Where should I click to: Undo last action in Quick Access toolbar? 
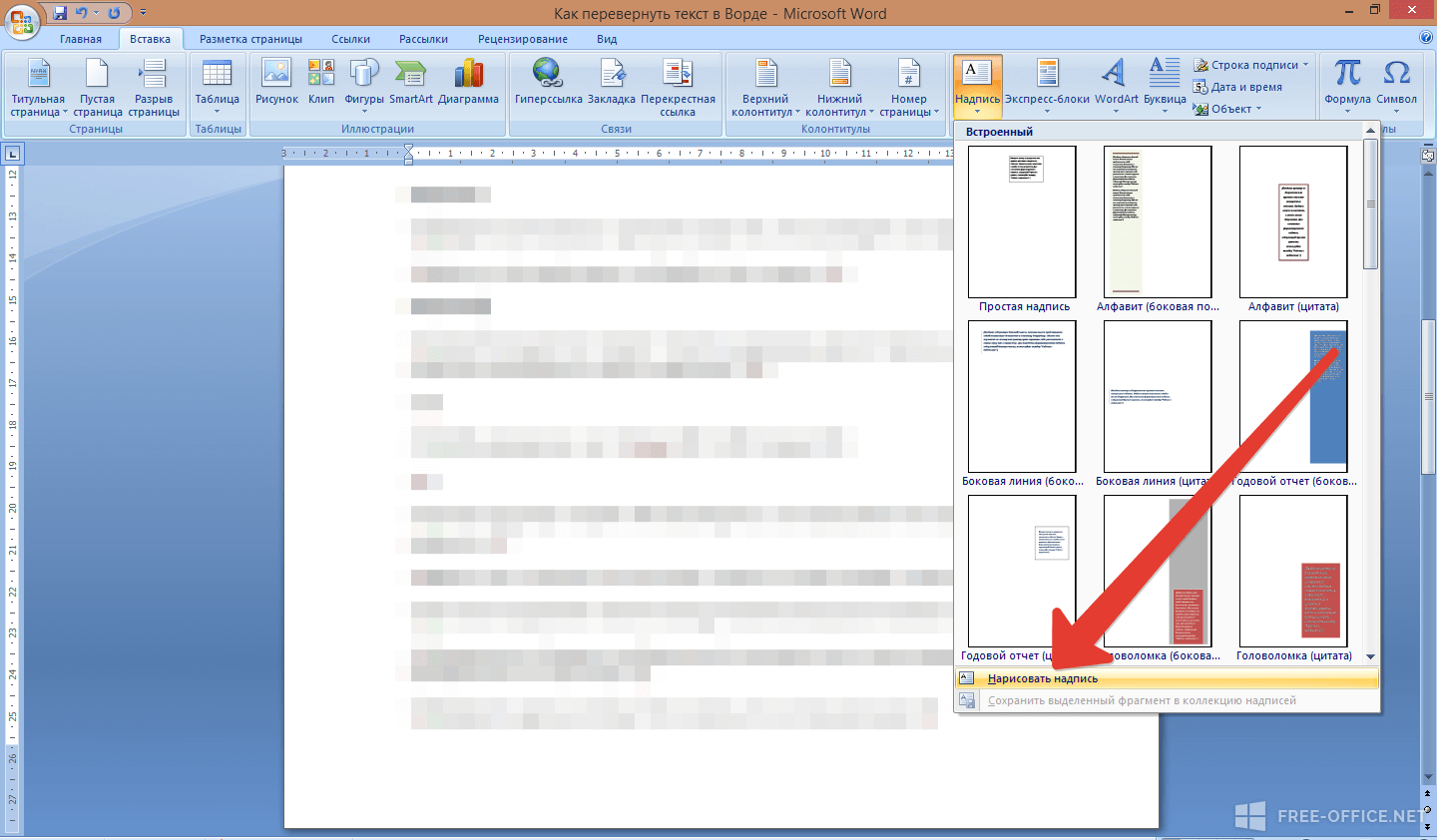82,13
